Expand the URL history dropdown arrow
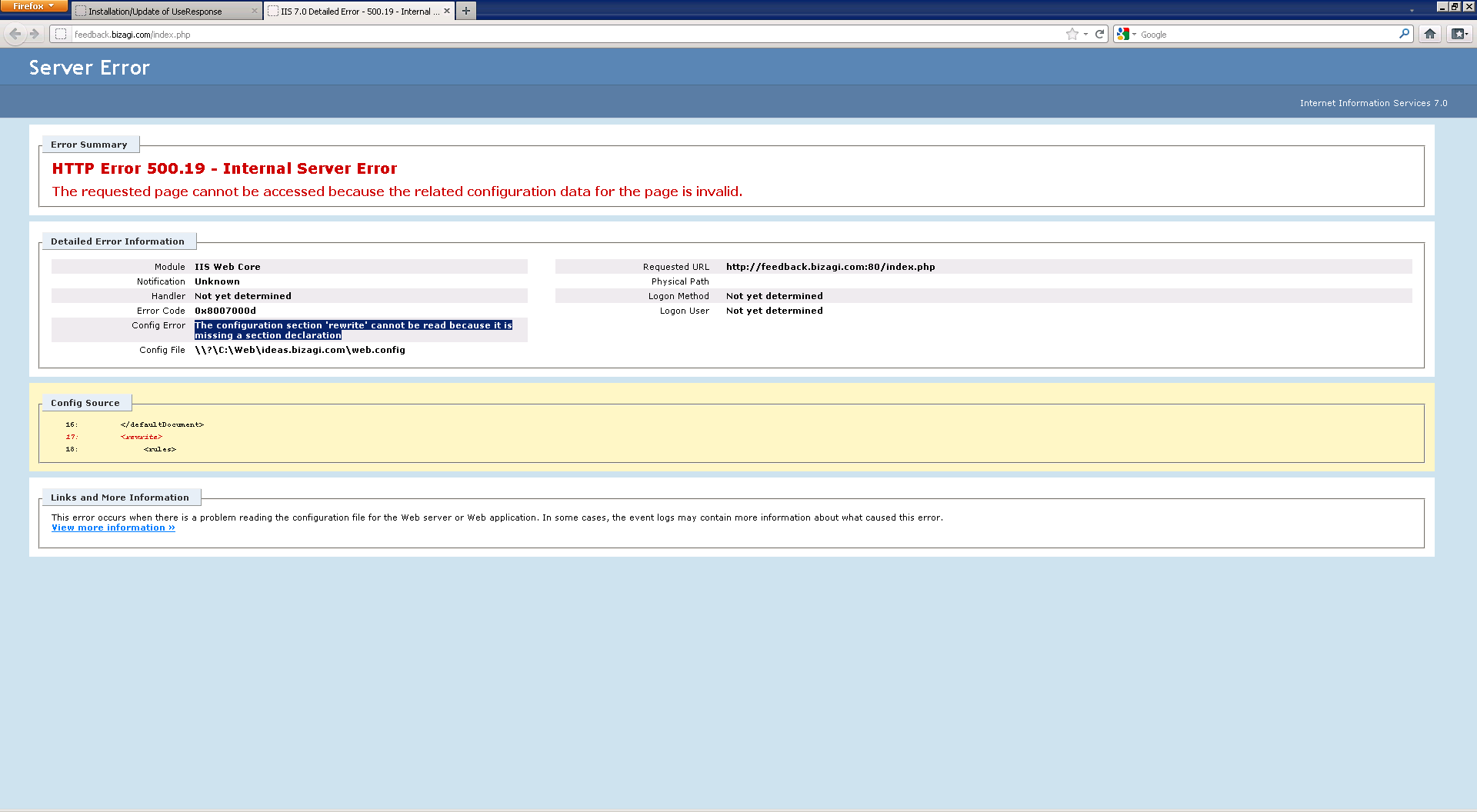This screenshot has width=1477, height=812. click(1085, 34)
